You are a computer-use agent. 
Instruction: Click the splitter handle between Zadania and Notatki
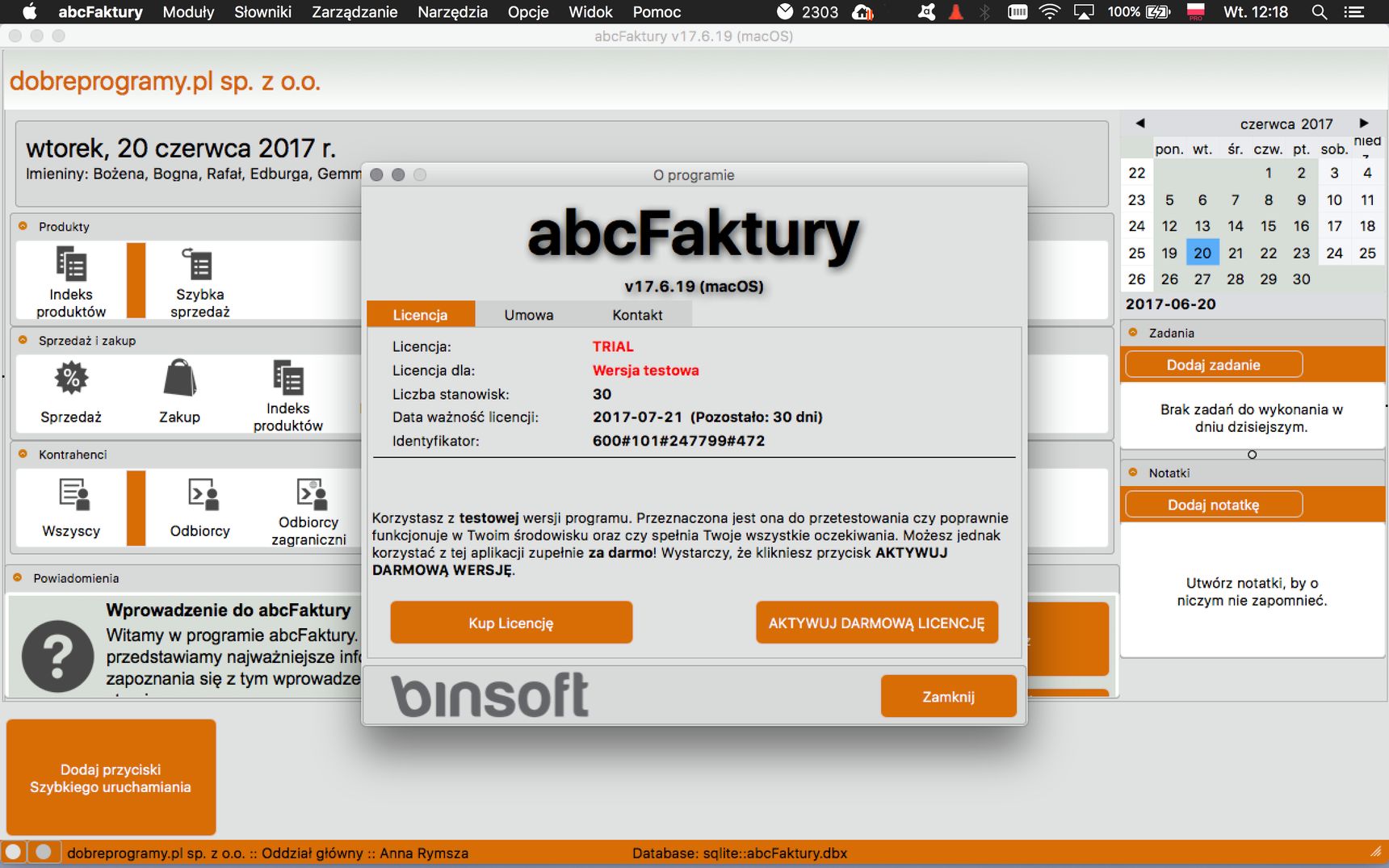tap(1252, 455)
